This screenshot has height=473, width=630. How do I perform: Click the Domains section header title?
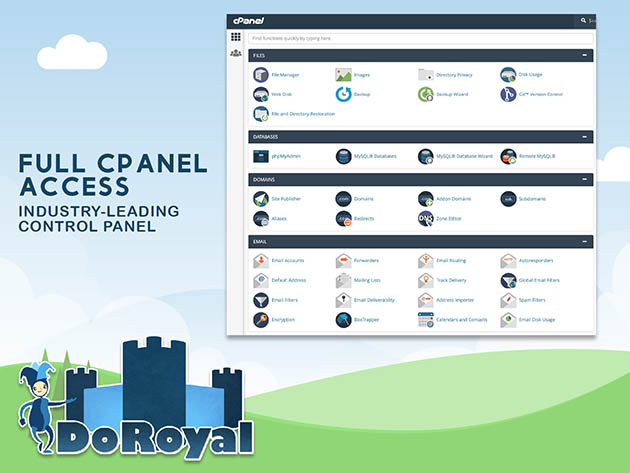[264, 180]
